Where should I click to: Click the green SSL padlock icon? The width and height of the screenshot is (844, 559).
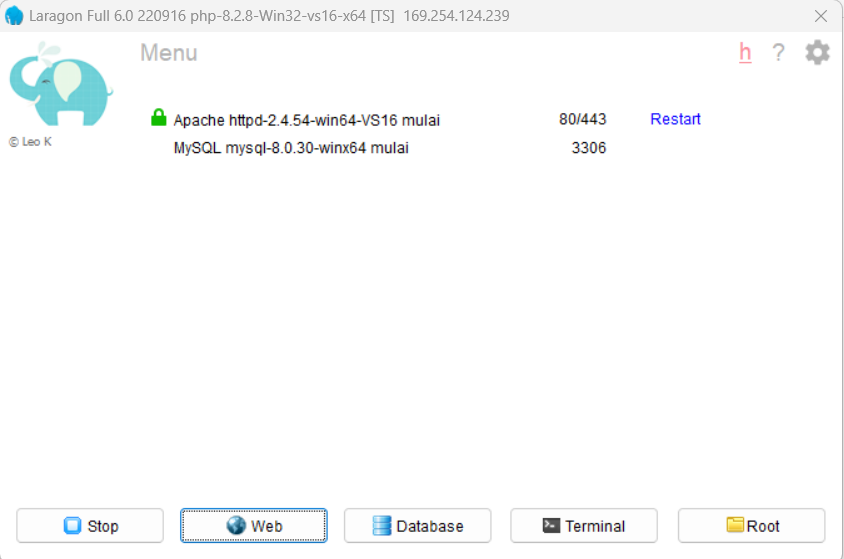tap(158, 117)
